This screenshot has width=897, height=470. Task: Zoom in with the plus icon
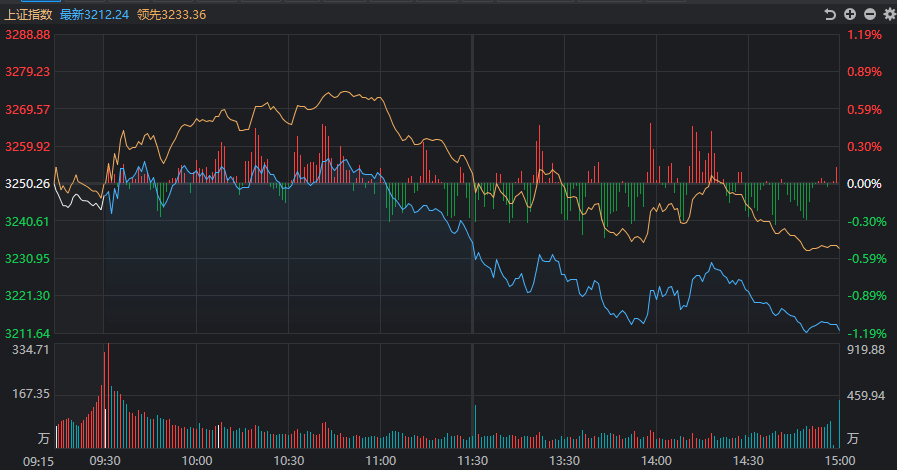pos(849,14)
